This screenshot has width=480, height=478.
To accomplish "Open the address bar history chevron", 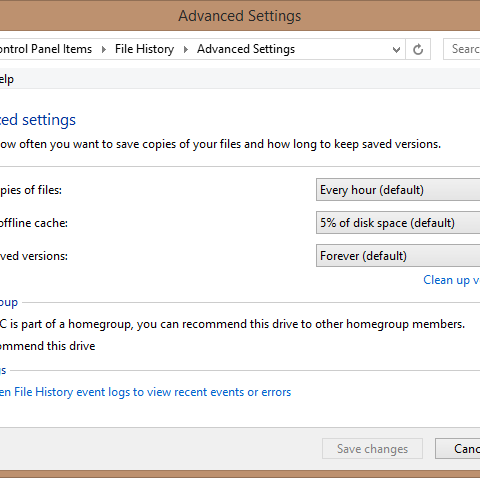I will click(396, 50).
